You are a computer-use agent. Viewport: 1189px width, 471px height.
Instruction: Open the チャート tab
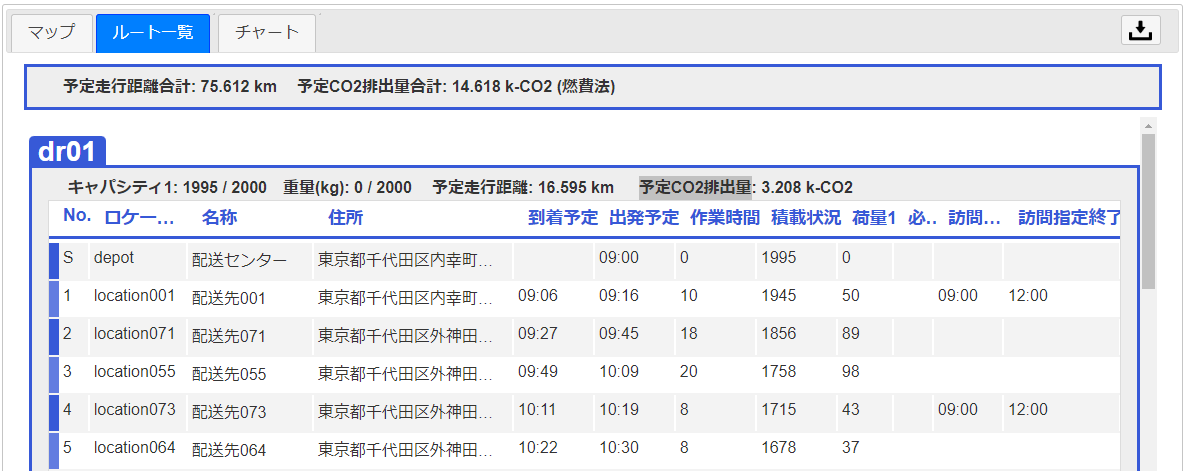pos(266,33)
